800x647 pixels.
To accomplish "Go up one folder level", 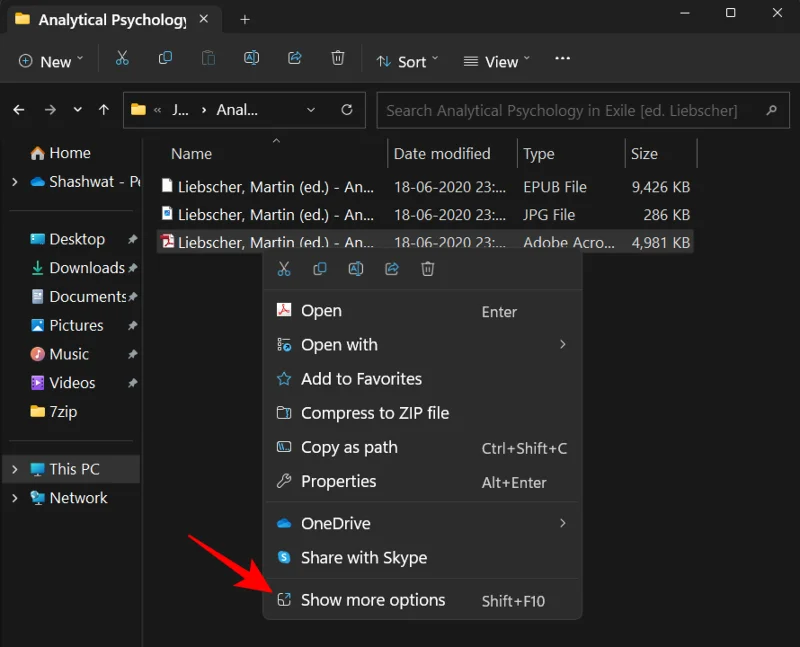I will point(105,110).
